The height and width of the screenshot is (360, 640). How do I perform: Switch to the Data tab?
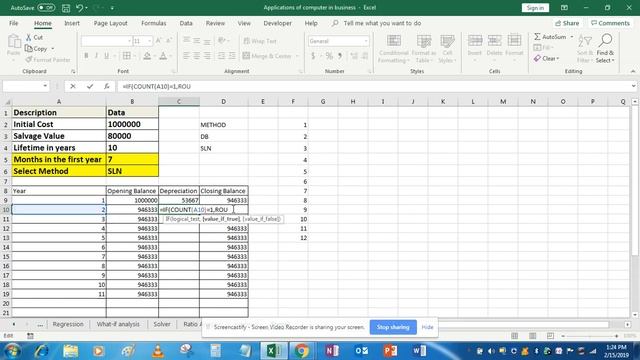[x=186, y=23]
